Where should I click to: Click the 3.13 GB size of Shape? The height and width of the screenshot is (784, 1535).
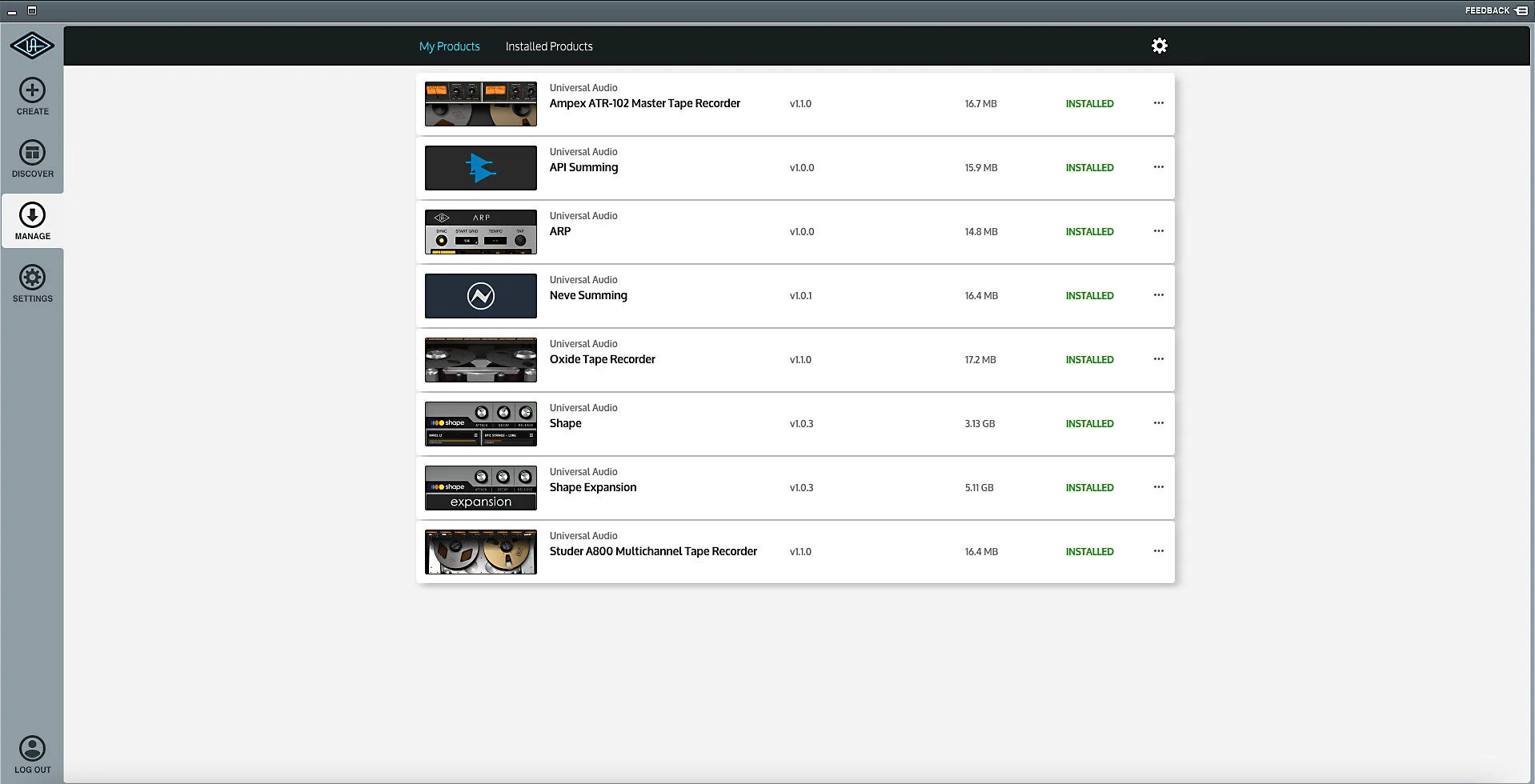[980, 424]
